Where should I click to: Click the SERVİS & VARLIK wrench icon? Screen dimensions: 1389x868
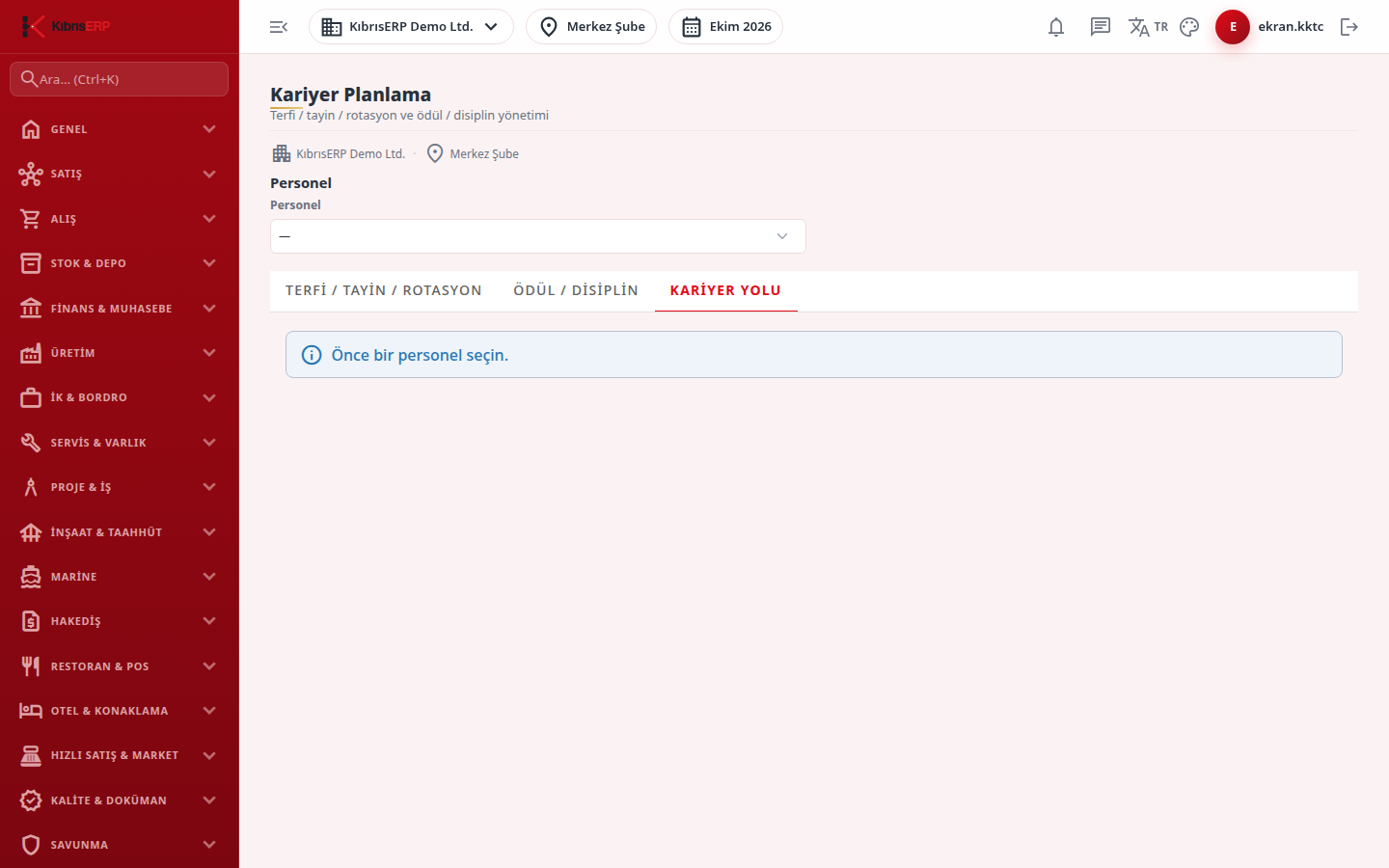pyautogui.click(x=31, y=443)
